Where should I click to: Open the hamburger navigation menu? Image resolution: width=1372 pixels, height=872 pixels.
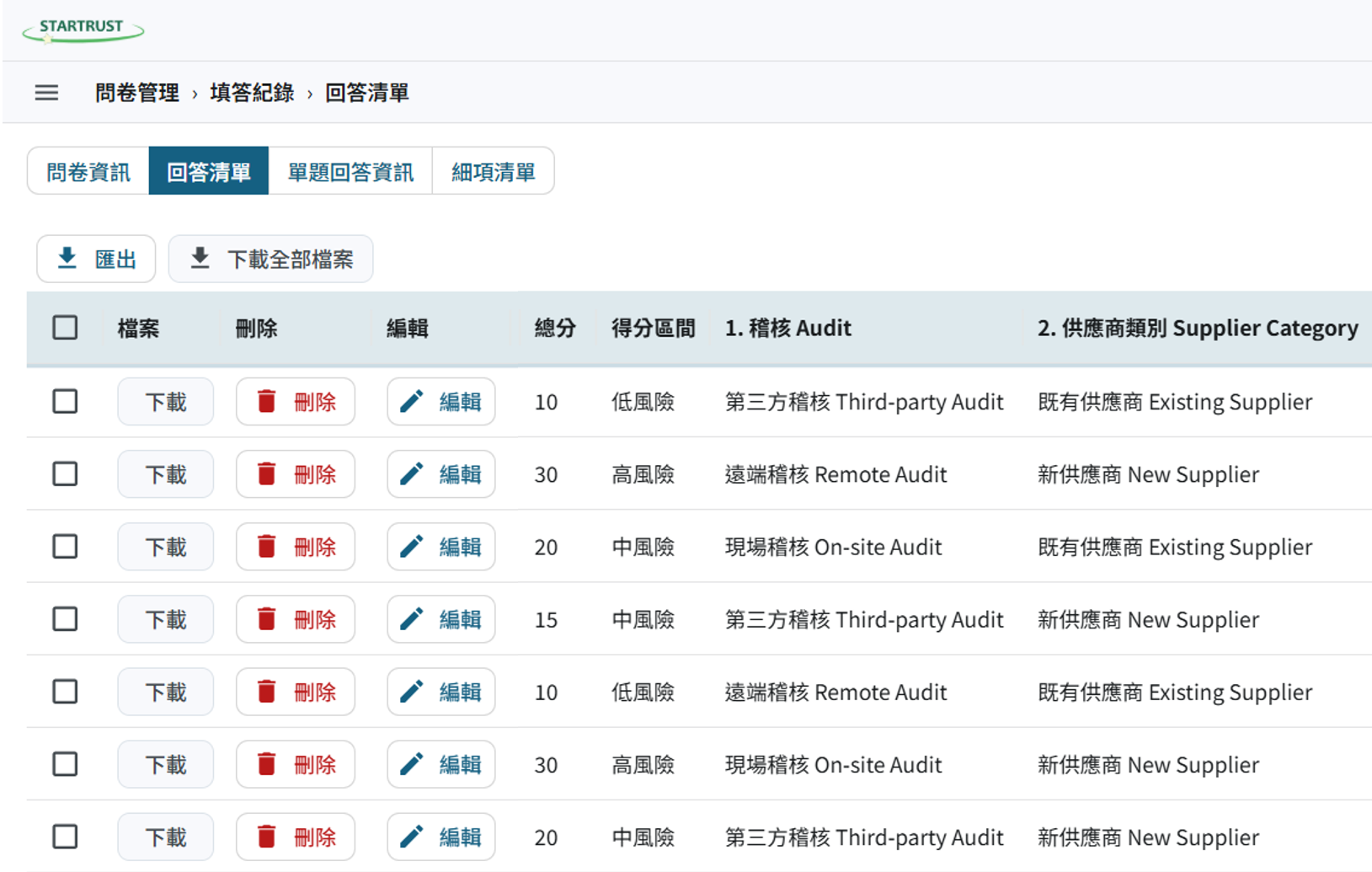(46, 93)
